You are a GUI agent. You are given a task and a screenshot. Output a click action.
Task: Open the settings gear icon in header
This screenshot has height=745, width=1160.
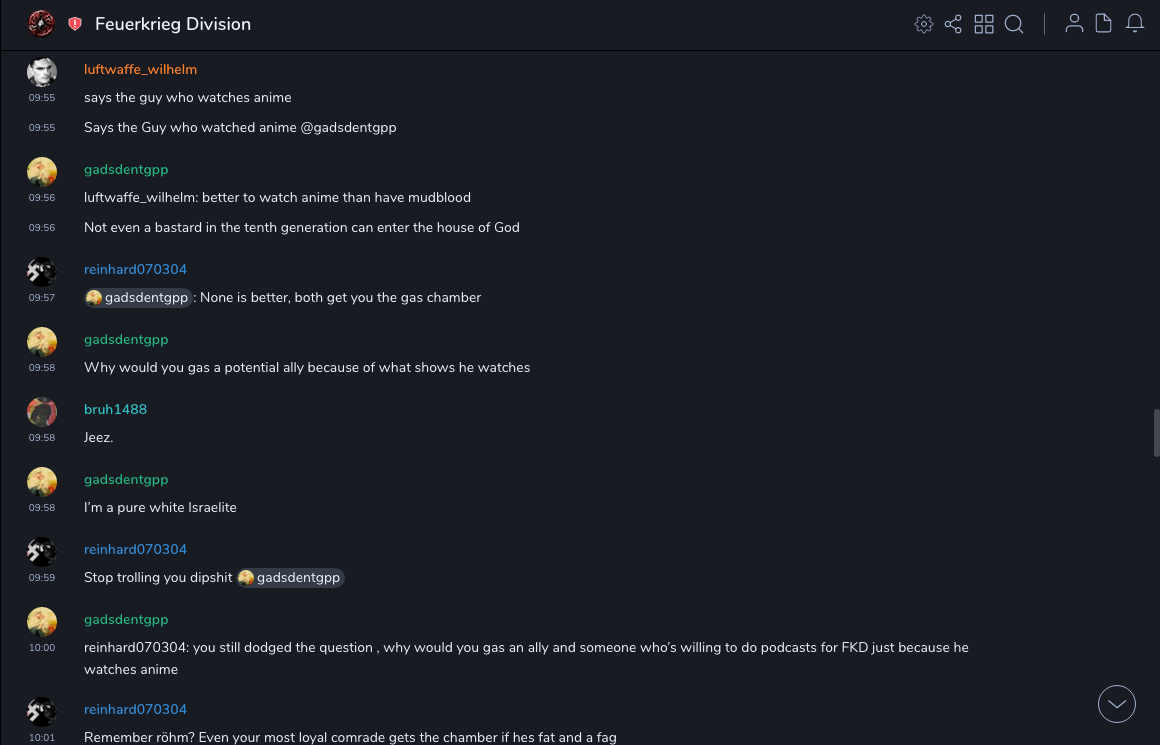pos(924,24)
